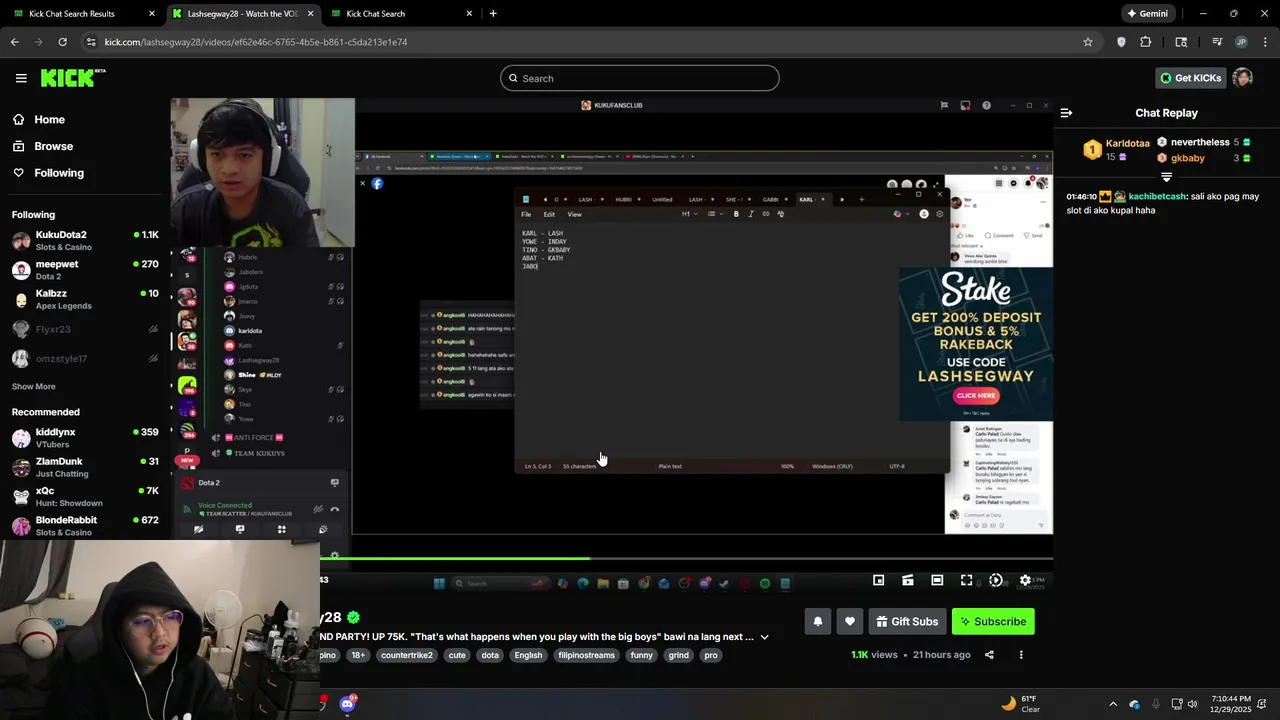This screenshot has height=720, width=1280.
Task: Open BlondeRabbit recommended channel
Action: click(x=85, y=525)
